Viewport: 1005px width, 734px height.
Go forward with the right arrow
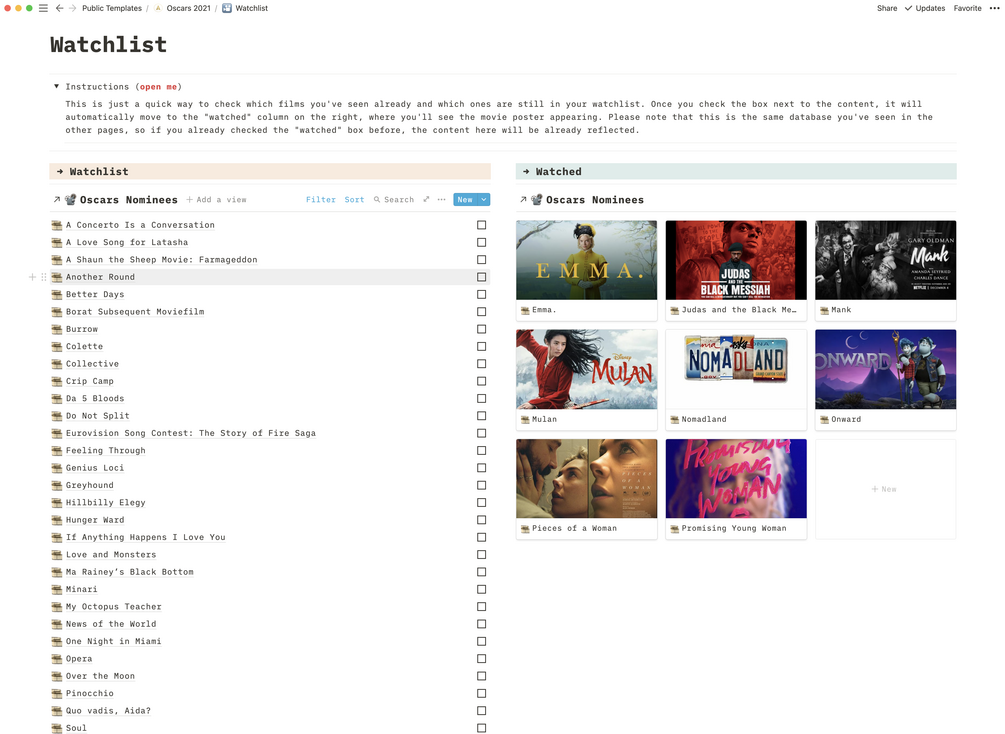tap(72, 8)
